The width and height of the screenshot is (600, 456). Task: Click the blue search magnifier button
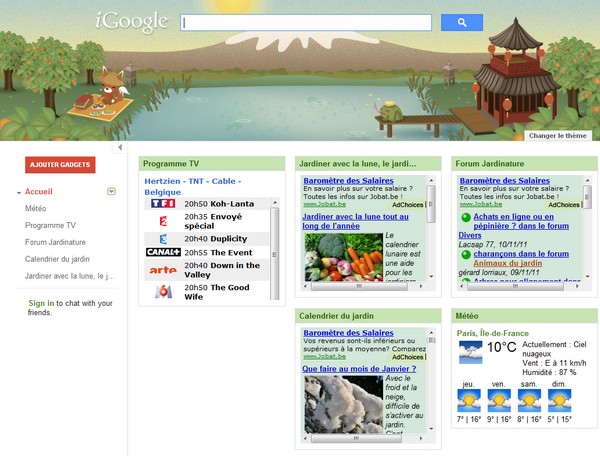pos(461,23)
